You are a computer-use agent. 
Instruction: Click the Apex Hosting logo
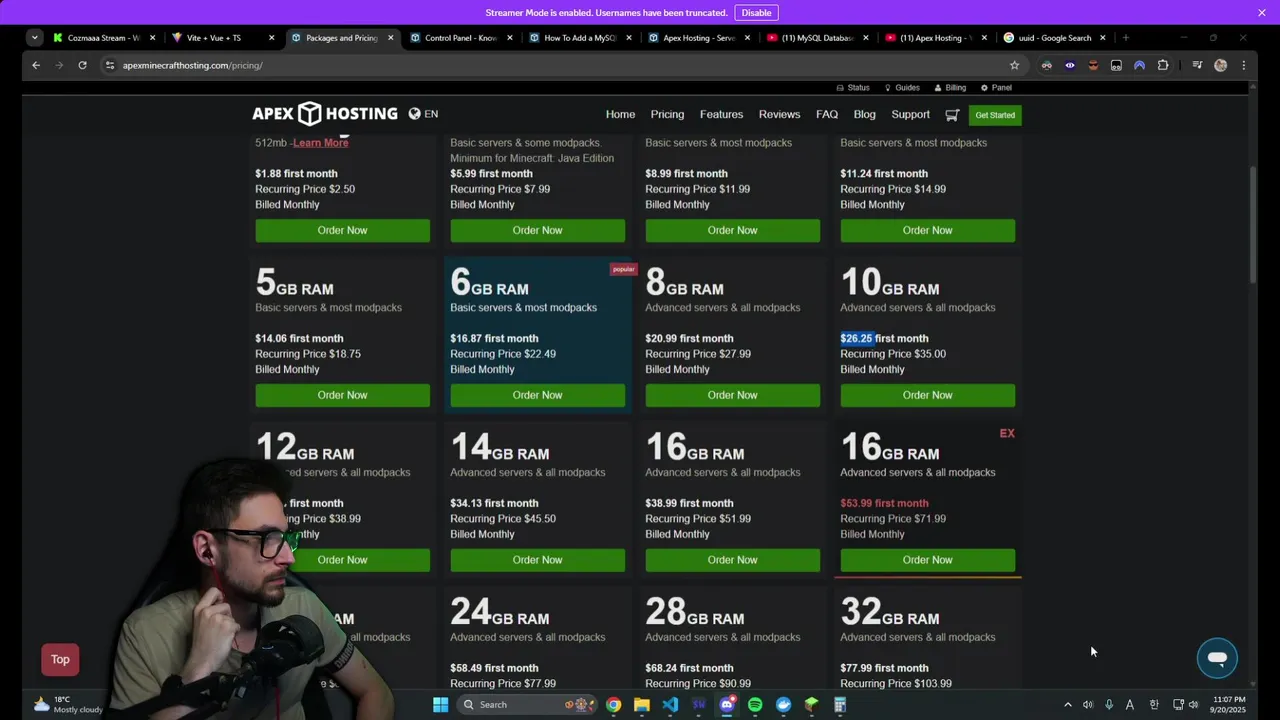tap(324, 114)
